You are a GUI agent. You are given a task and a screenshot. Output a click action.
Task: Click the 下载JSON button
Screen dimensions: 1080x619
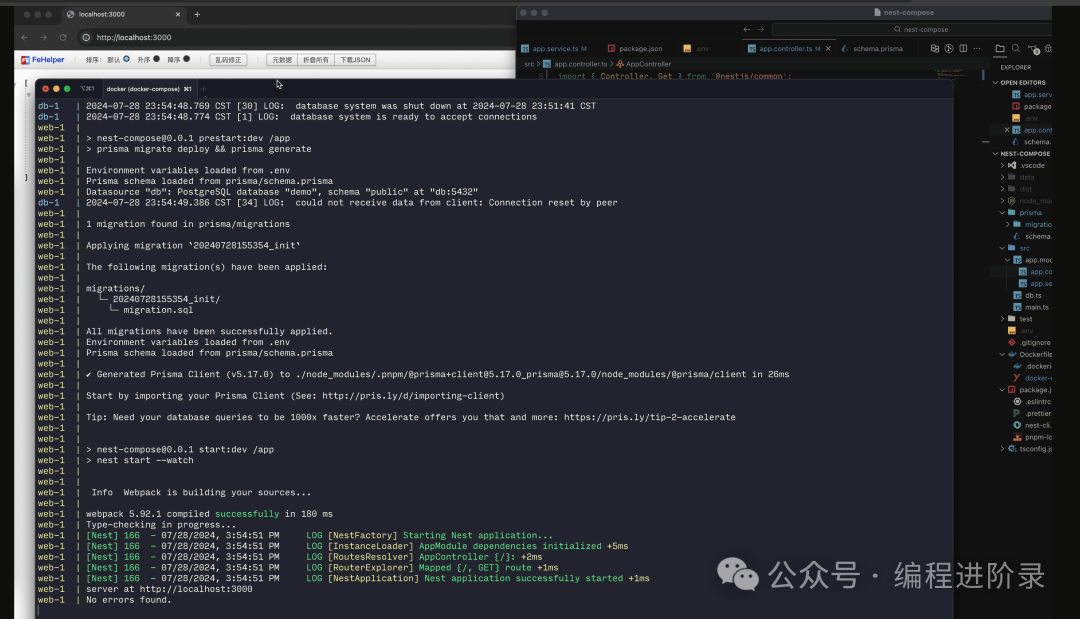[355, 60]
